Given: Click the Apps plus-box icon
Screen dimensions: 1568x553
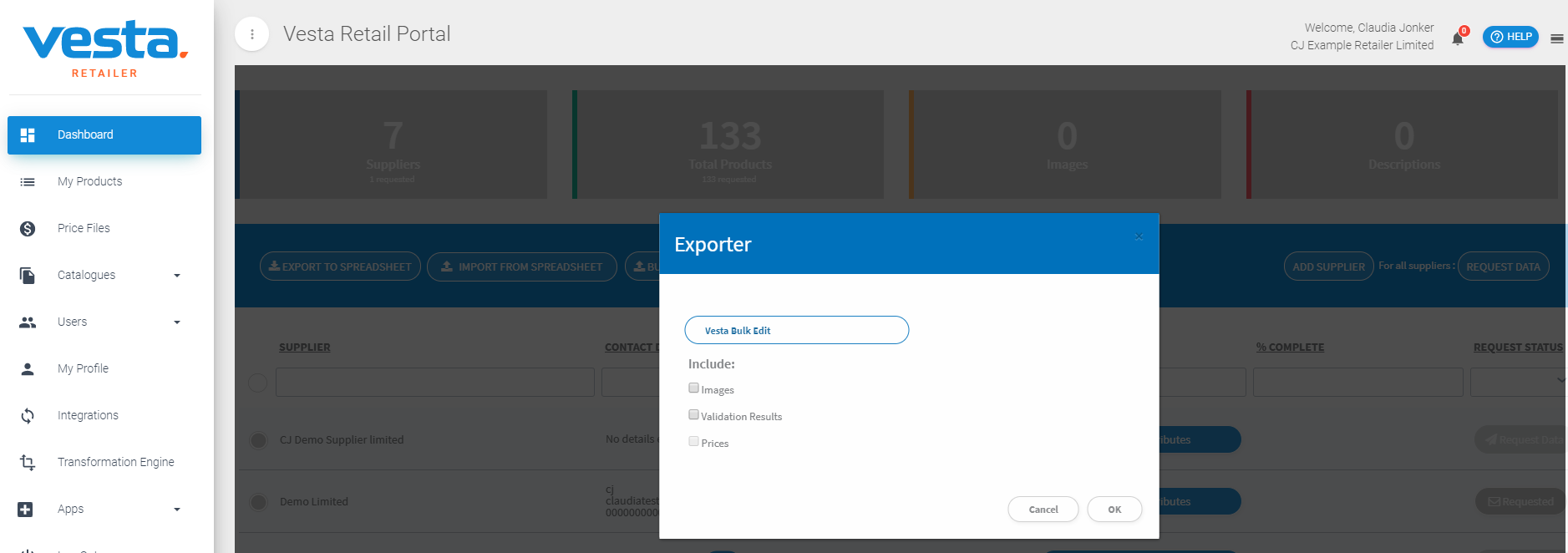Looking at the screenshot, I should pyautogui.click(x=26, y=509).
